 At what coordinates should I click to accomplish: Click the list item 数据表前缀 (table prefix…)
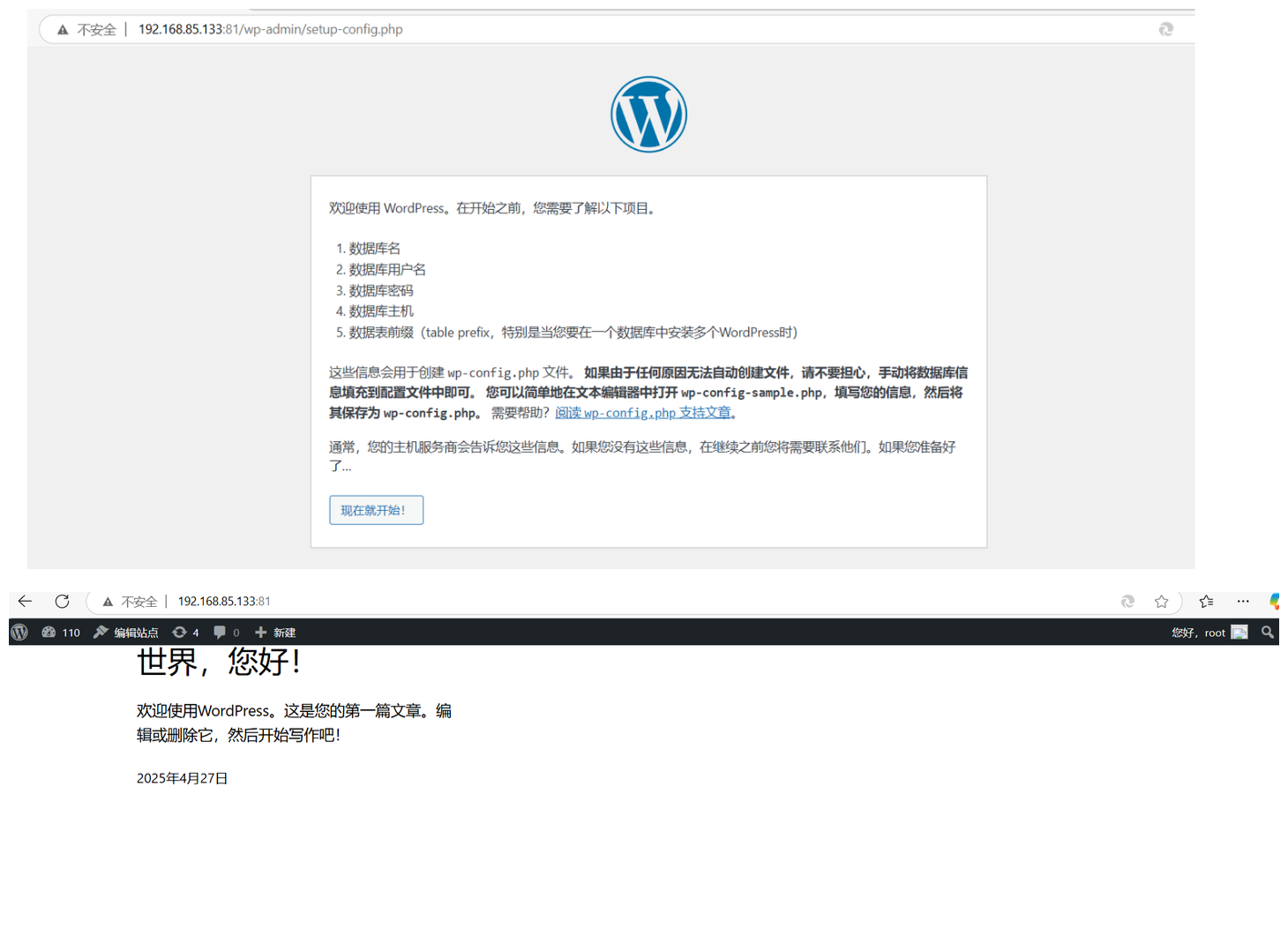point(573,333)
